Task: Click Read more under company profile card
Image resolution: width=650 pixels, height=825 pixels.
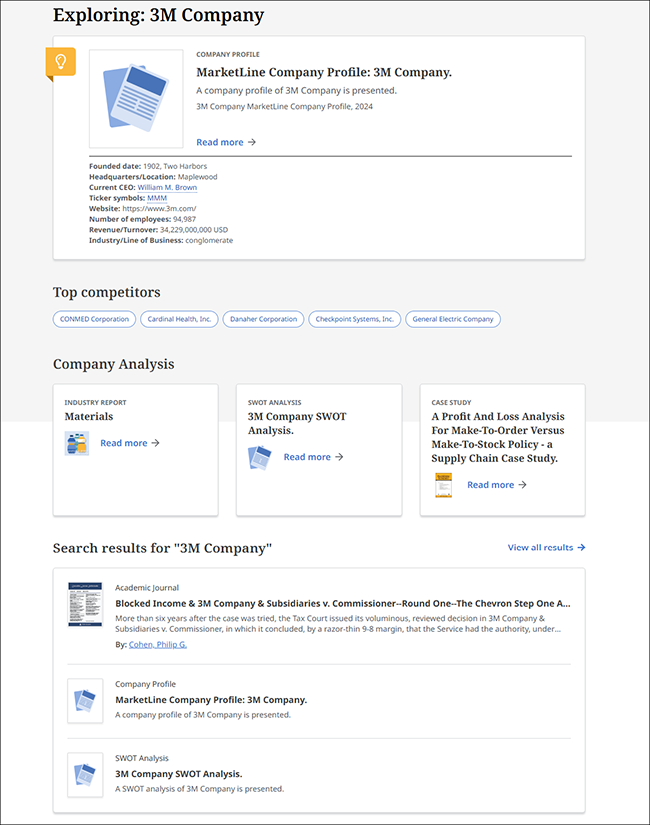Action: coord(226,142)
